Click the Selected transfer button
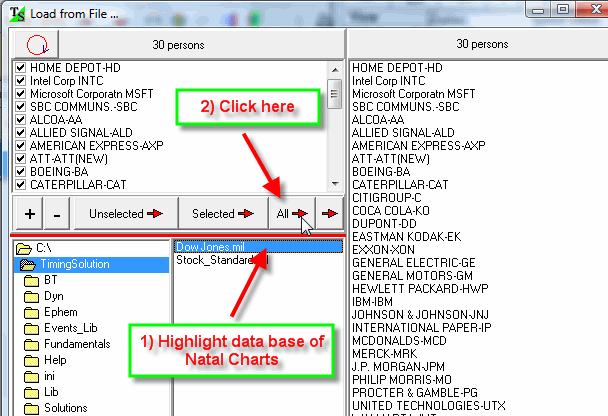The width and height of the screenshot is (608, 416). (x=222, y=213)
